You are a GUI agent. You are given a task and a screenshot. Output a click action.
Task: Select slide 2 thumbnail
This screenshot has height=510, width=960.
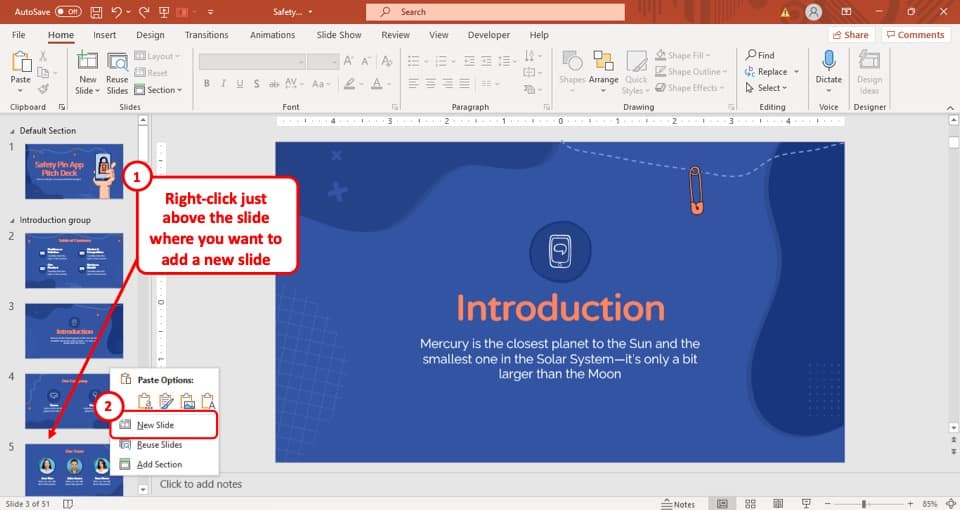coord(74,260)
